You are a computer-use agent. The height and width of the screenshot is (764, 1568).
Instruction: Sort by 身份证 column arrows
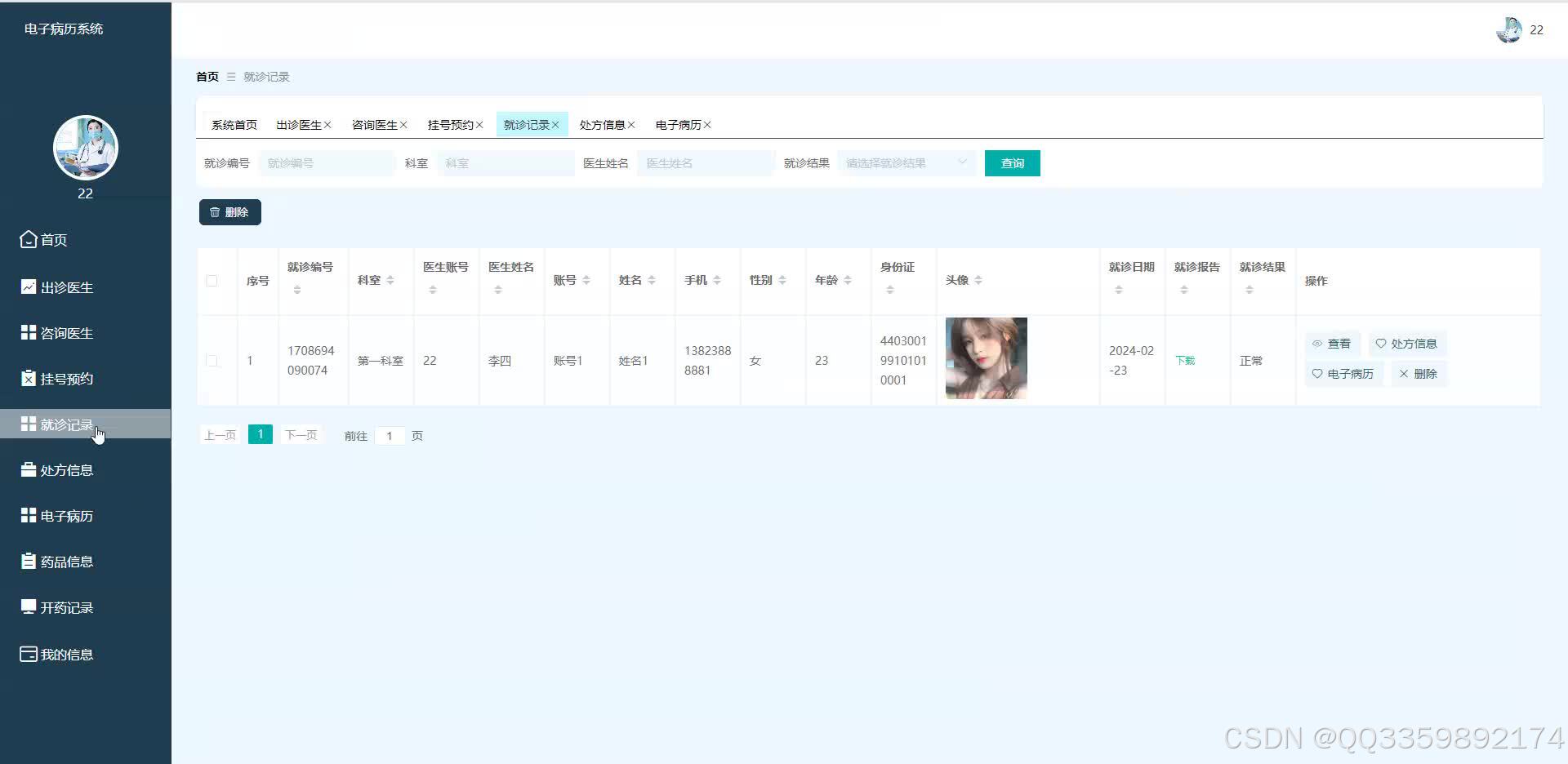[890, 290]
